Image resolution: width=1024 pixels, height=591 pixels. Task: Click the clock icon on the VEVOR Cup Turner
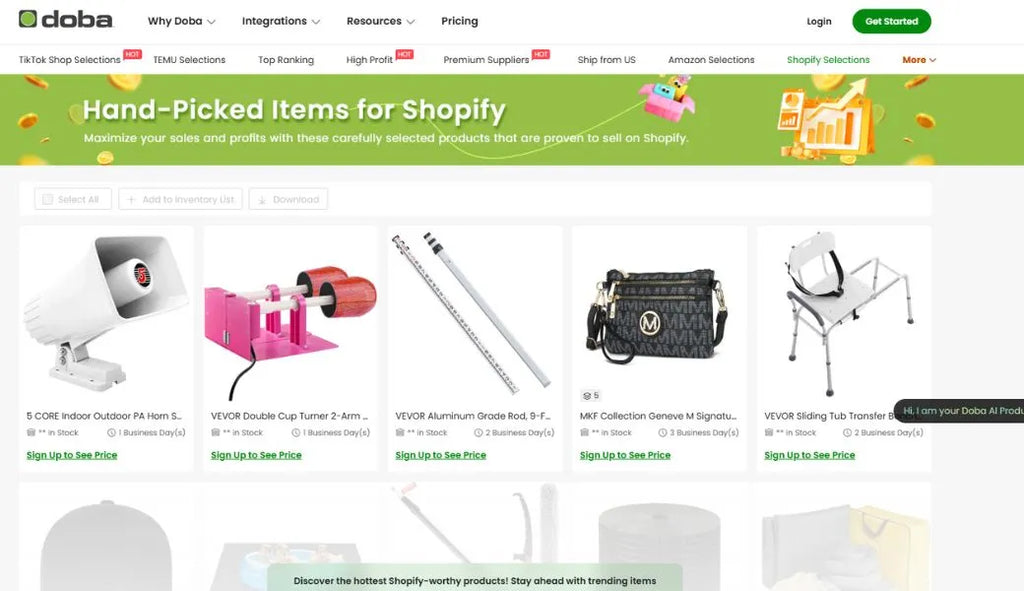[296, 432]
